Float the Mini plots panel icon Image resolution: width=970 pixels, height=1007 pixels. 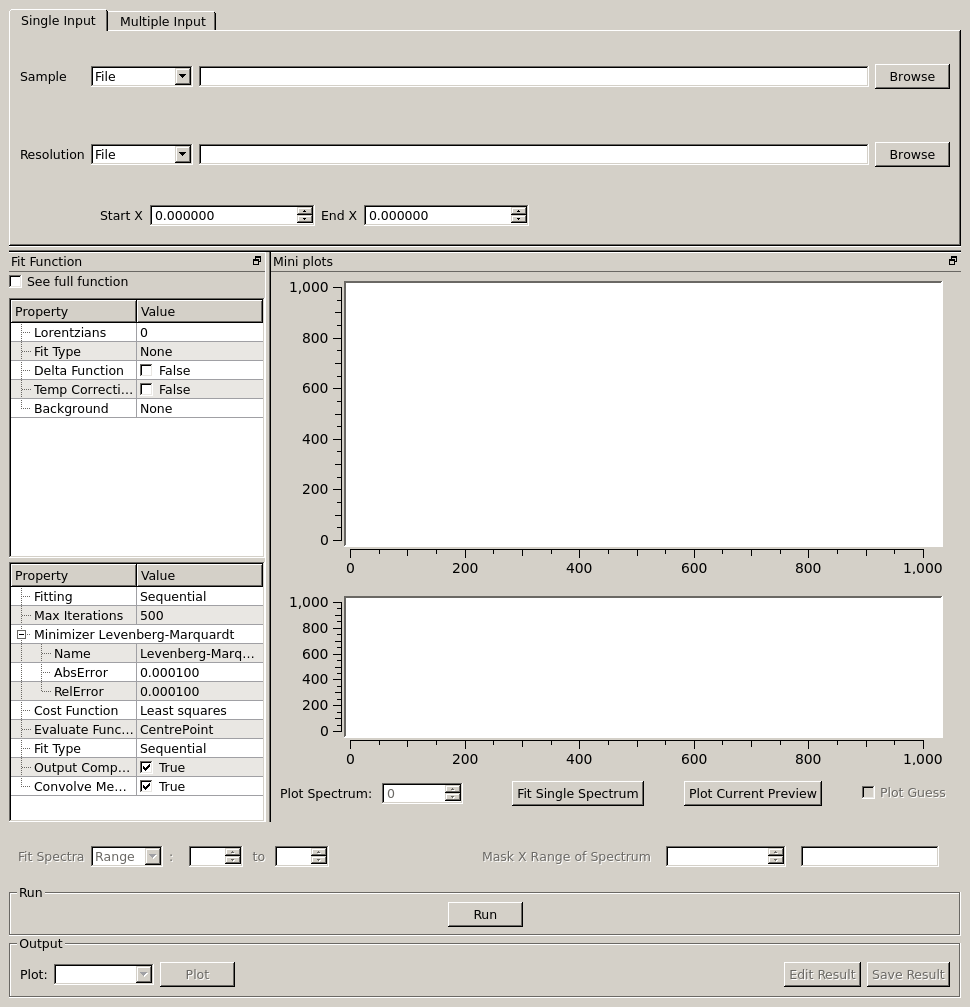click(952, 261)
